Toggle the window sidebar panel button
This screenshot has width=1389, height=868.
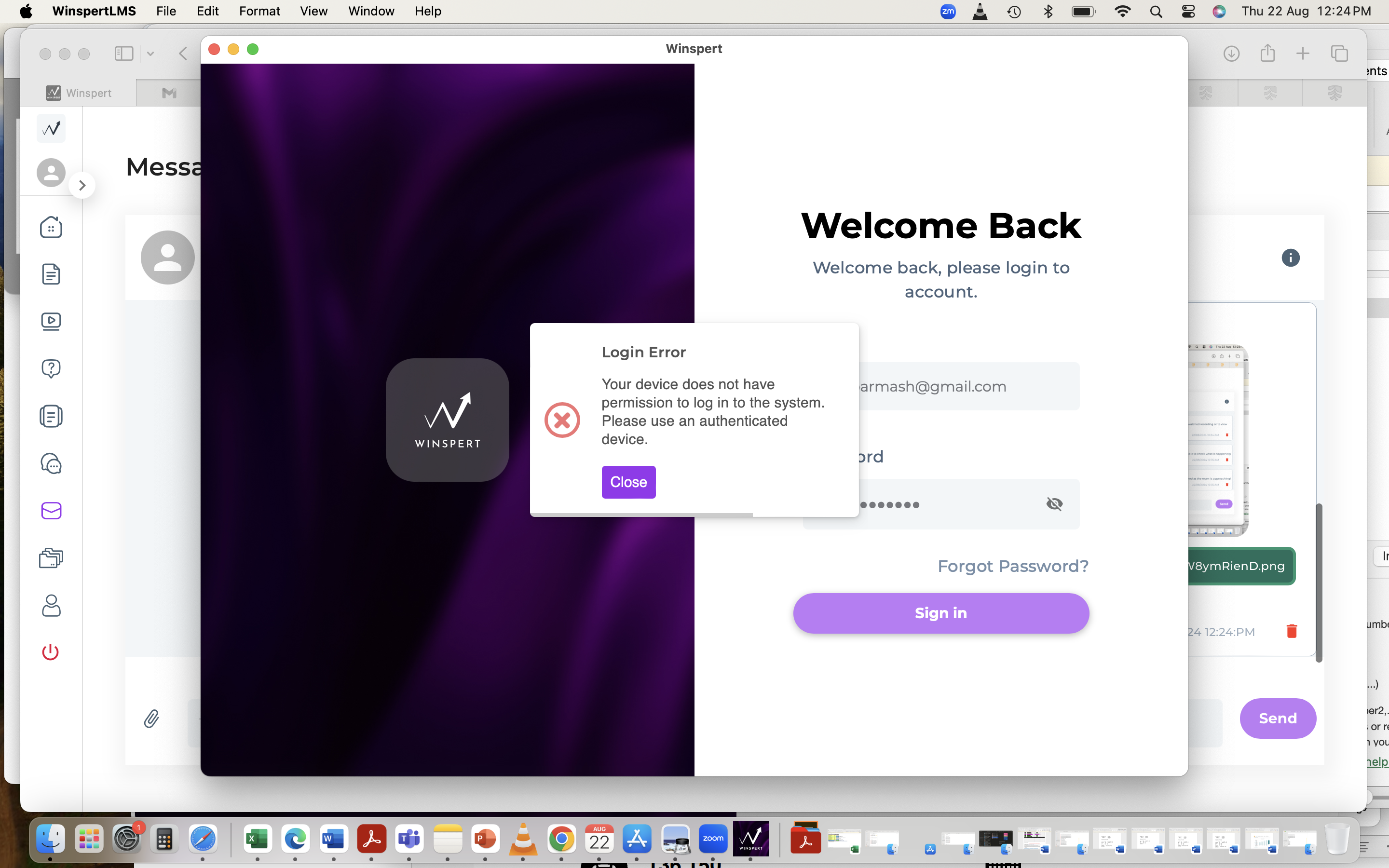[124, 54]
